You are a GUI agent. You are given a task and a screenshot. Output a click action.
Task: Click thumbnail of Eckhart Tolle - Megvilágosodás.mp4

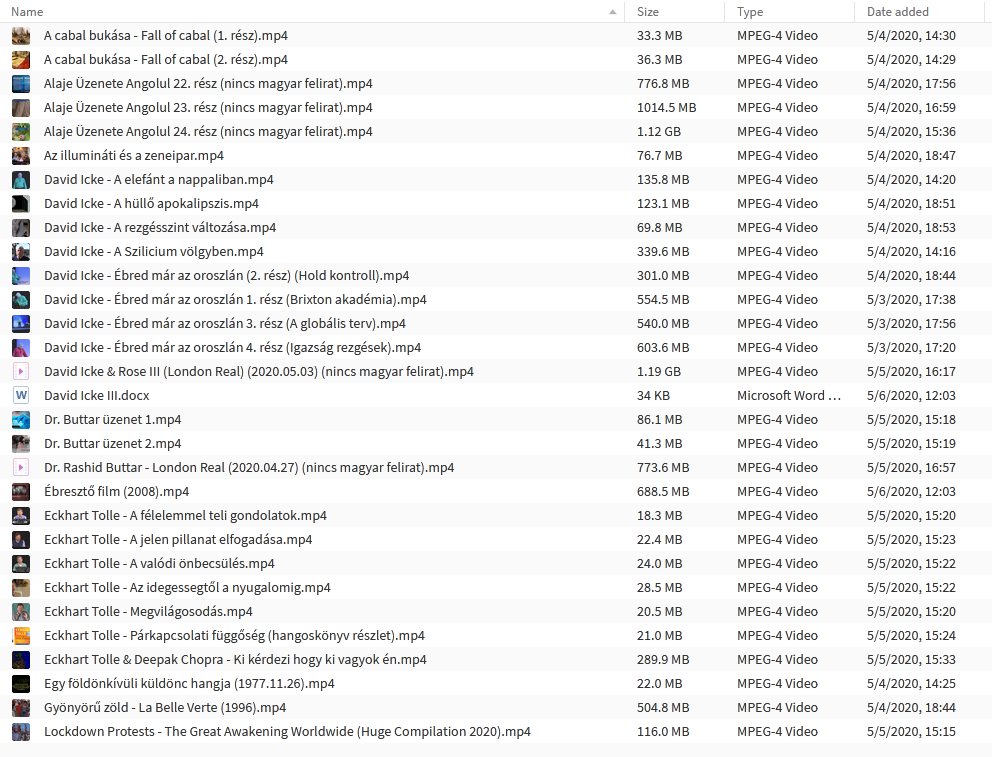click(x=21, y=612)
